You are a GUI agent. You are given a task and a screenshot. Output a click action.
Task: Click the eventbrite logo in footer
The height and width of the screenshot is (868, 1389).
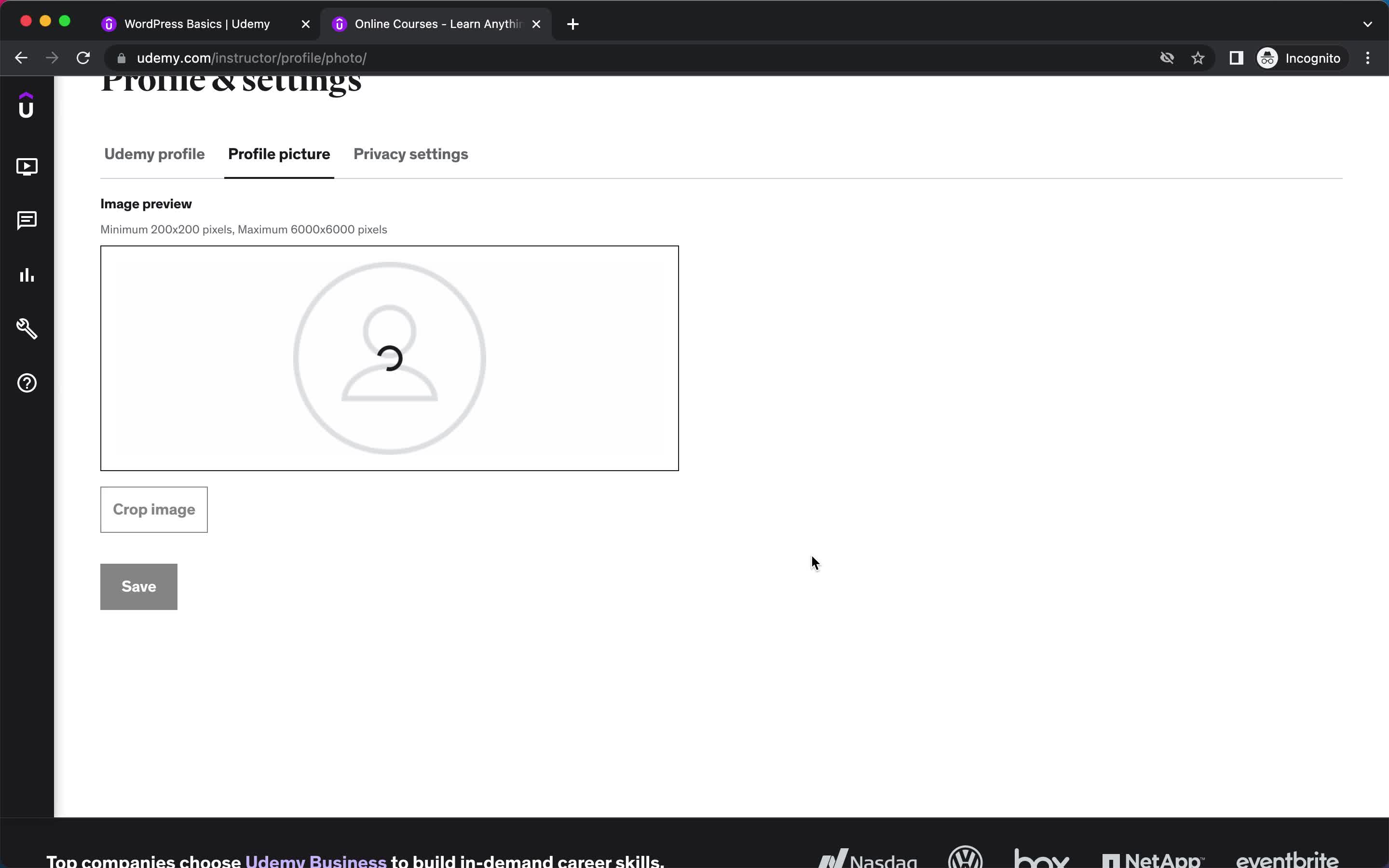tap(1287, 859)
